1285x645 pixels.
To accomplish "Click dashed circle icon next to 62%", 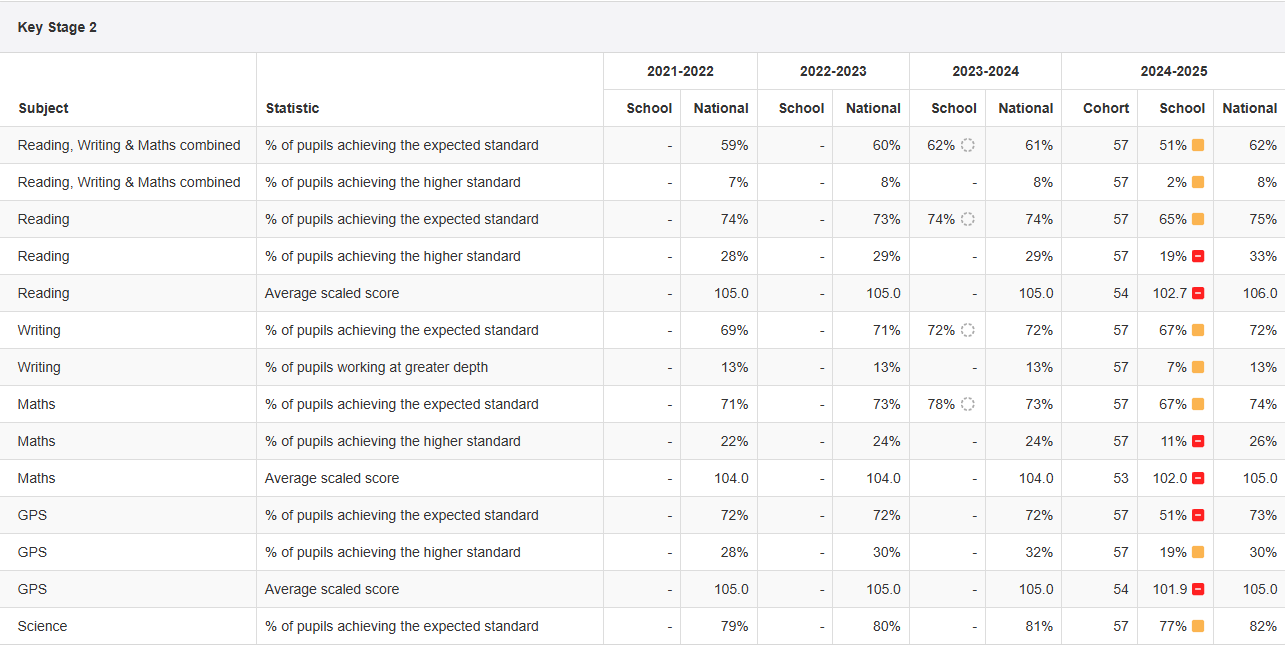I will [967, 145].
